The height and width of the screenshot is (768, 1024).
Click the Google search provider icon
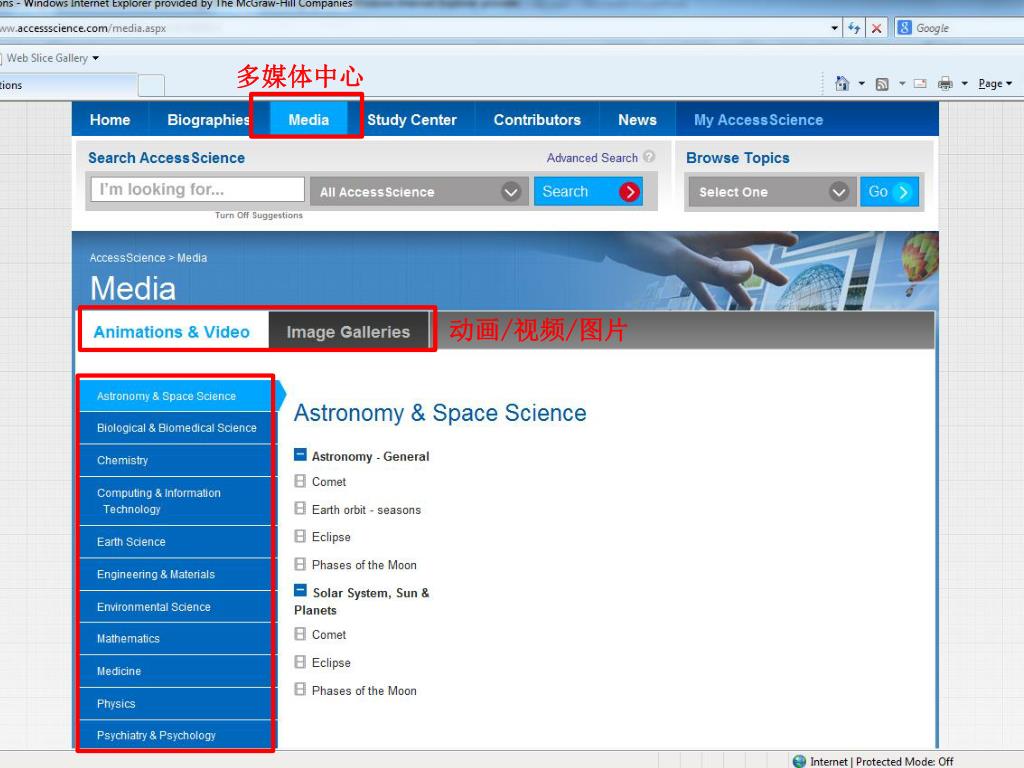click(x=904, y=27)
